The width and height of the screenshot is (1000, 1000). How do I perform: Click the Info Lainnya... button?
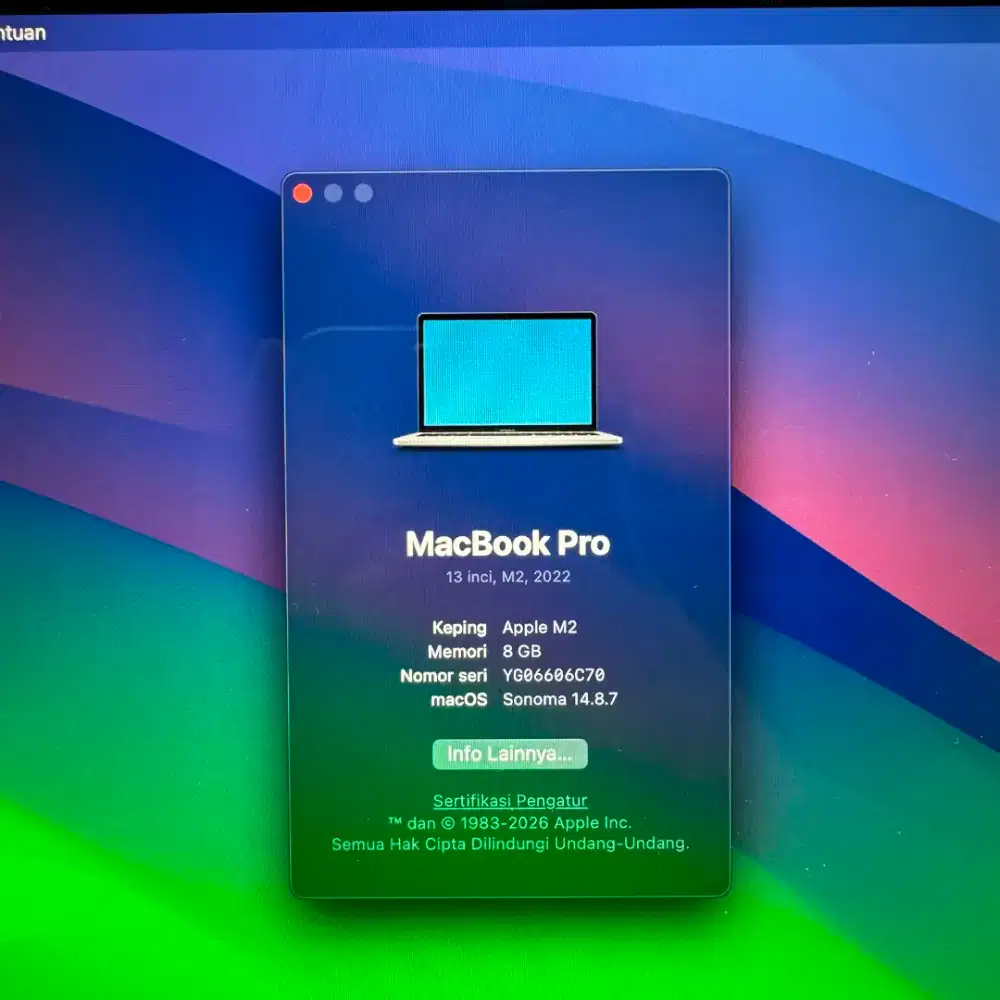pos(510,754)
